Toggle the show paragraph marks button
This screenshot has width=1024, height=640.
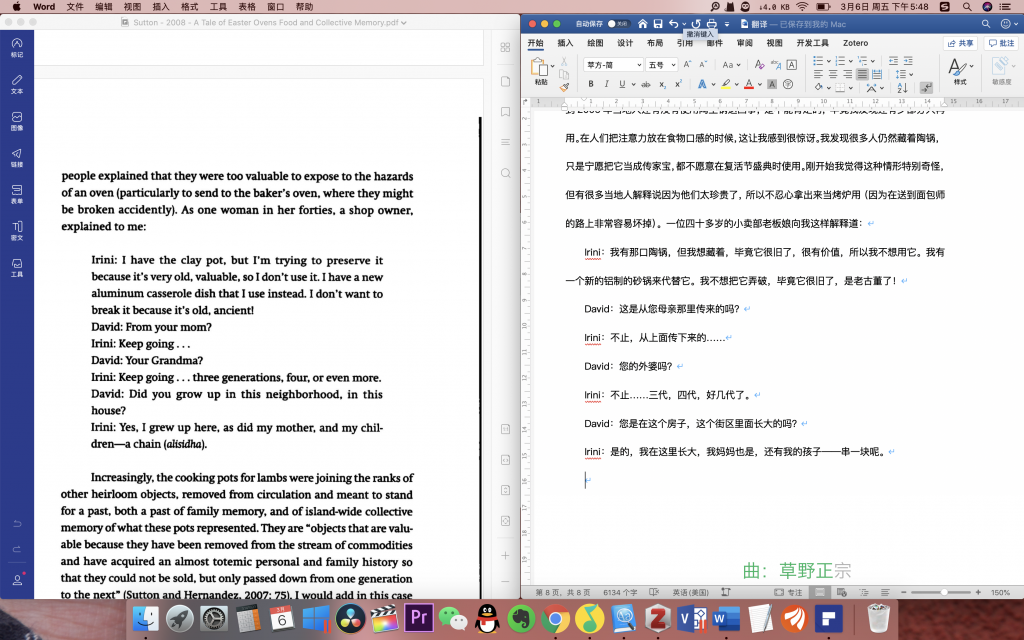pyautogui.click(x=926, y=88)
